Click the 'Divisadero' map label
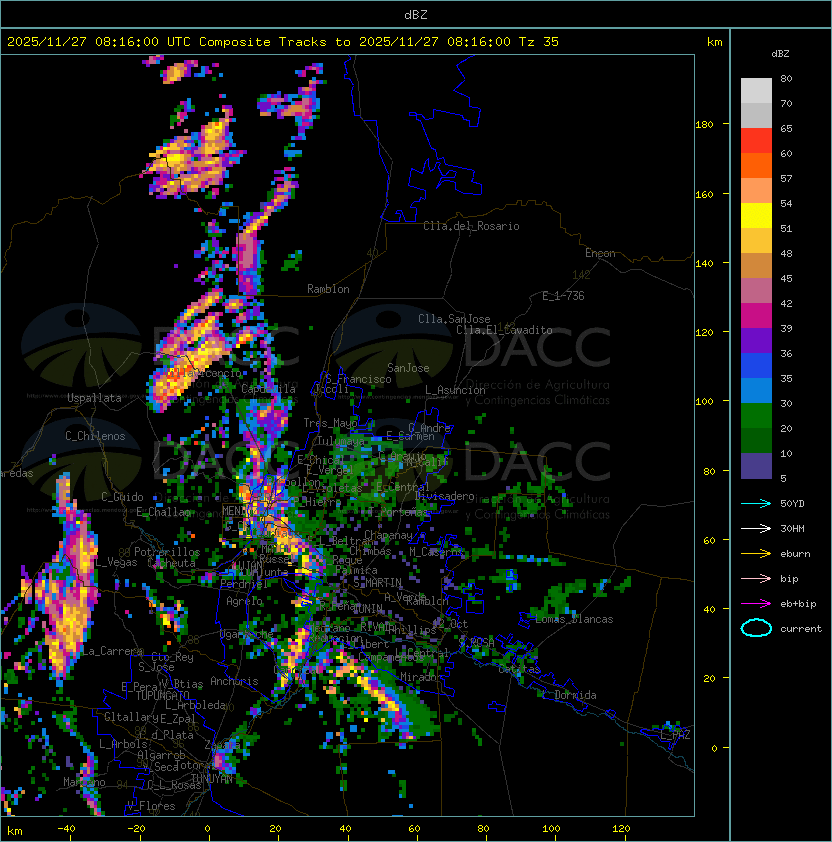832x842 pixels. (x=444, y=496)
